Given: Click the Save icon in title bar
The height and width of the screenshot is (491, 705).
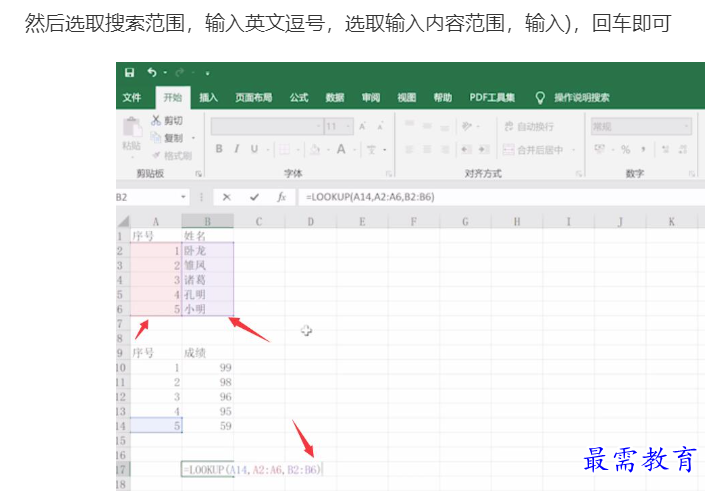Looking at the screenshot, I should pyautogui.click(x=129, y=73).
